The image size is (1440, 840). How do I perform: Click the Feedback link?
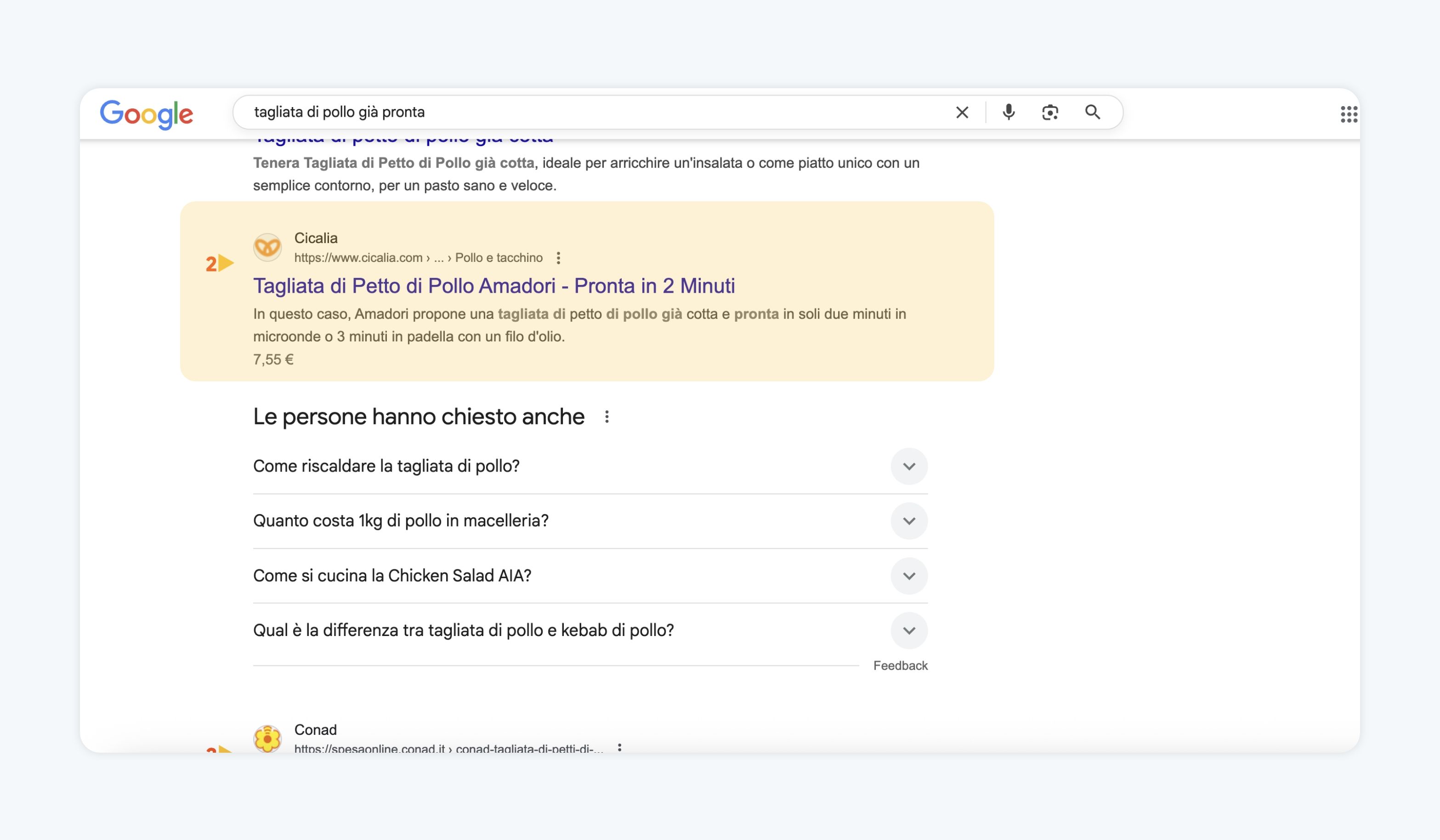point(901,666)
